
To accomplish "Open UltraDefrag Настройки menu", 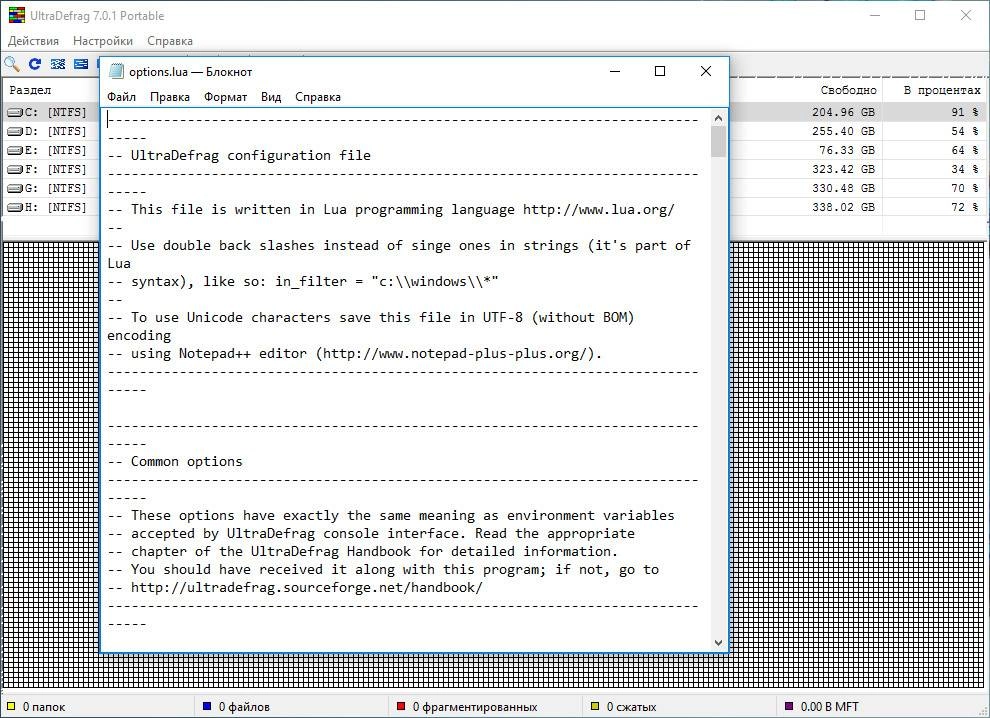I will coord(103,41).
